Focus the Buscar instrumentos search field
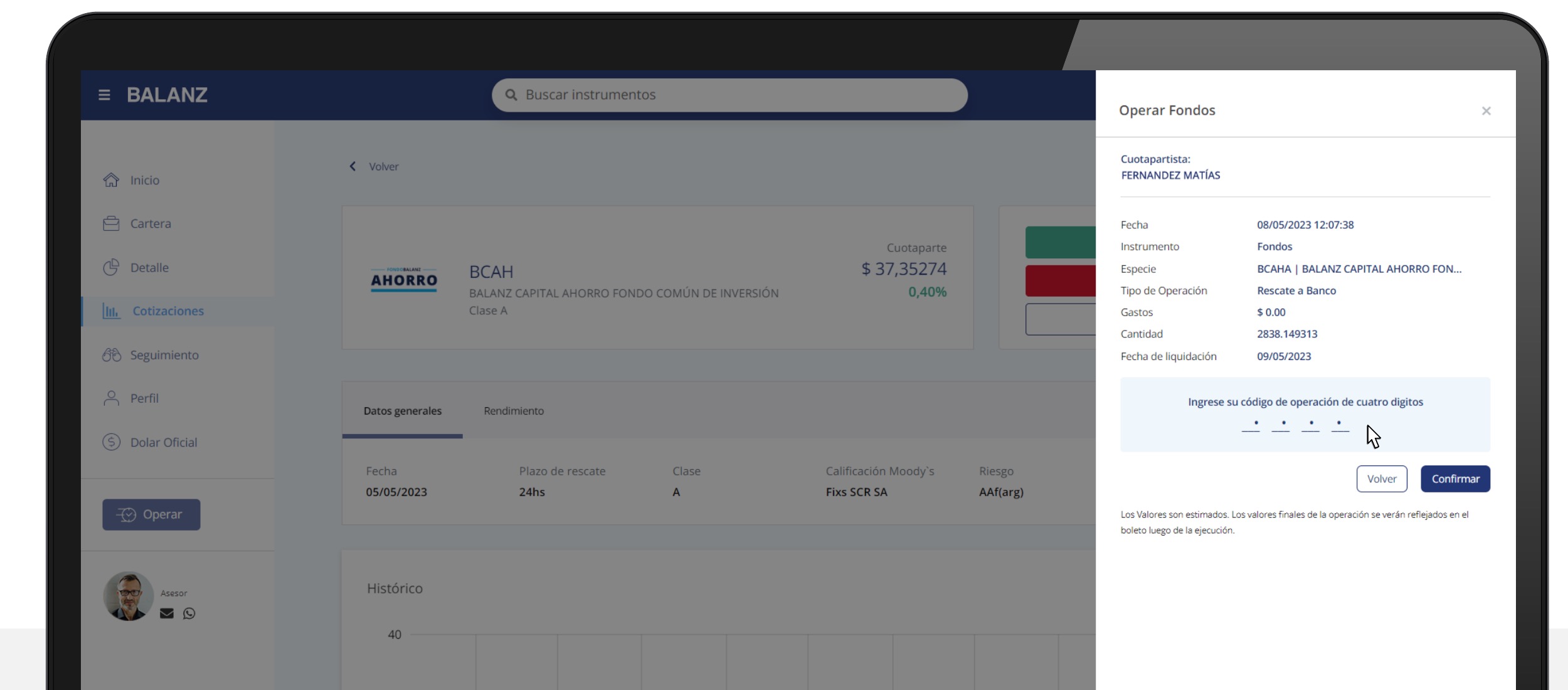The image size is (1568, 690). [x=729, y=95]
